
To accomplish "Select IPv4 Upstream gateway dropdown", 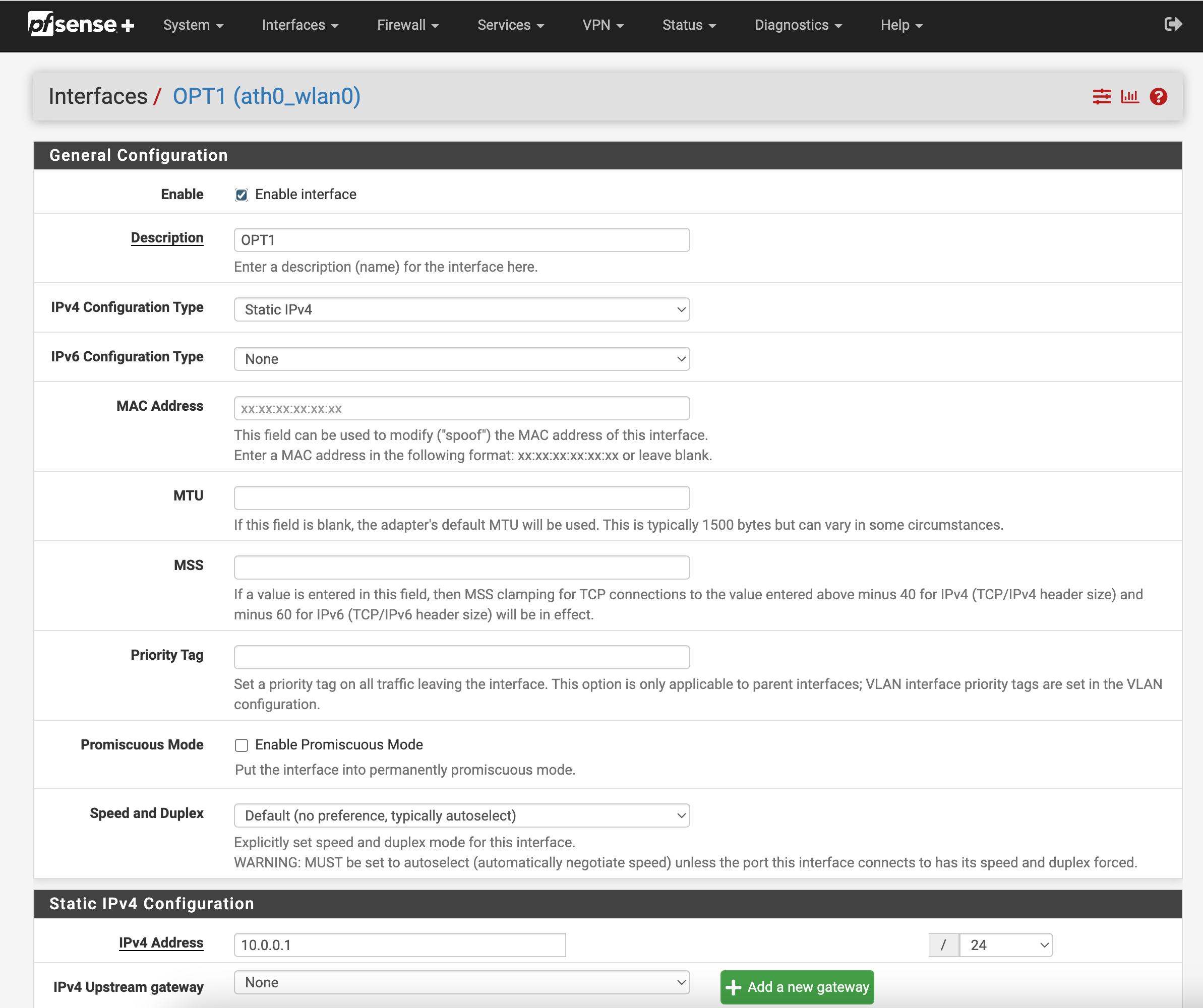I will 461,982.
